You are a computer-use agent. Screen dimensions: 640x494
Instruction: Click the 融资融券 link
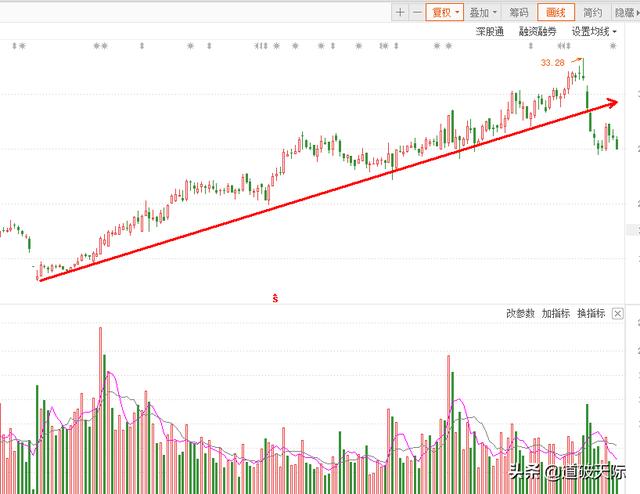(538, 31)
